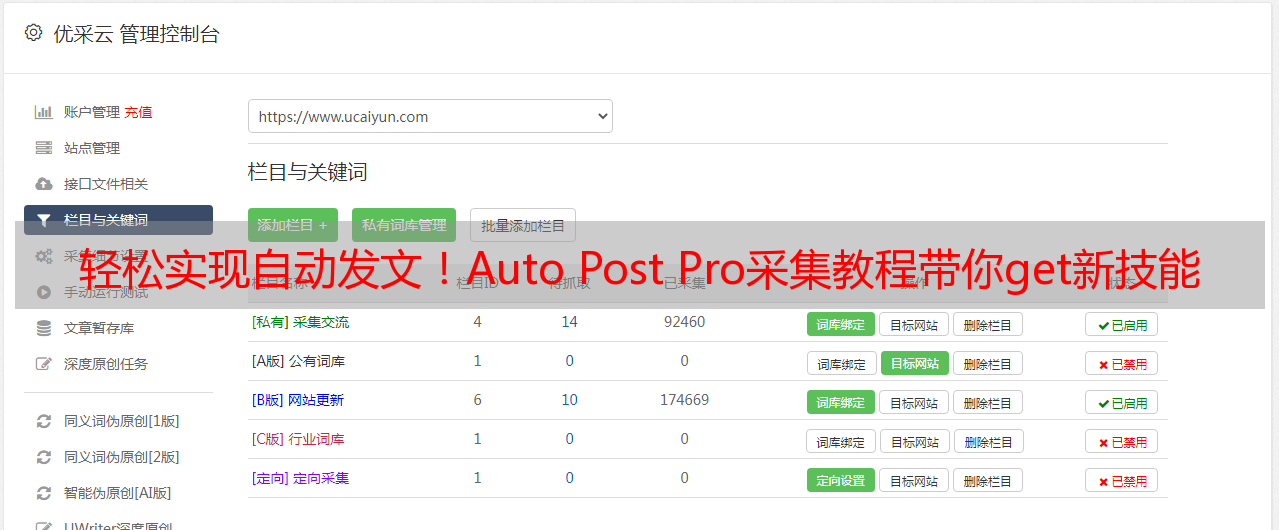
Task: Click the red 充值 recharge link
Action: tap(139, 112)
